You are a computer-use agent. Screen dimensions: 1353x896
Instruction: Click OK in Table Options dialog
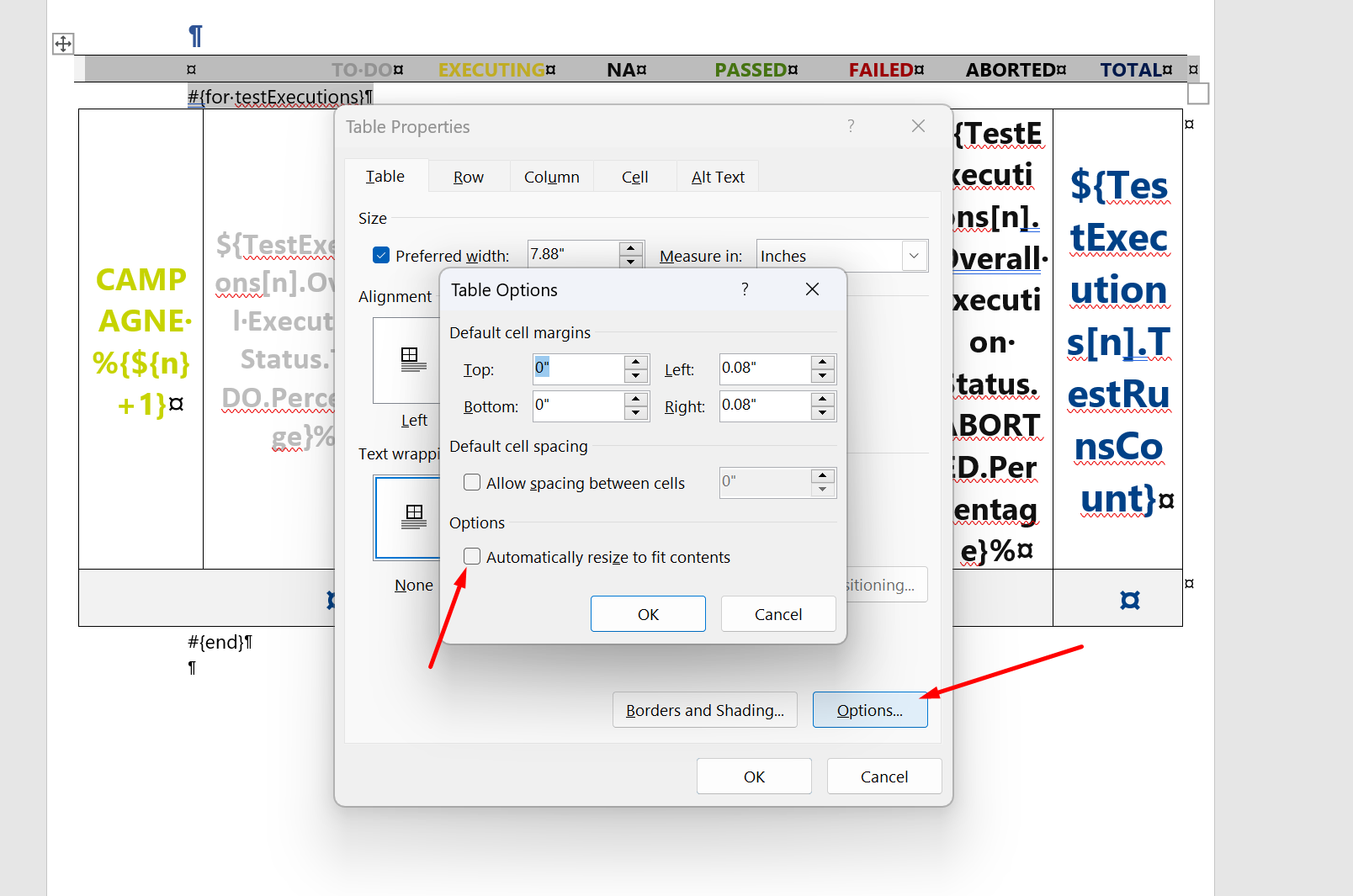click(648, 614)
